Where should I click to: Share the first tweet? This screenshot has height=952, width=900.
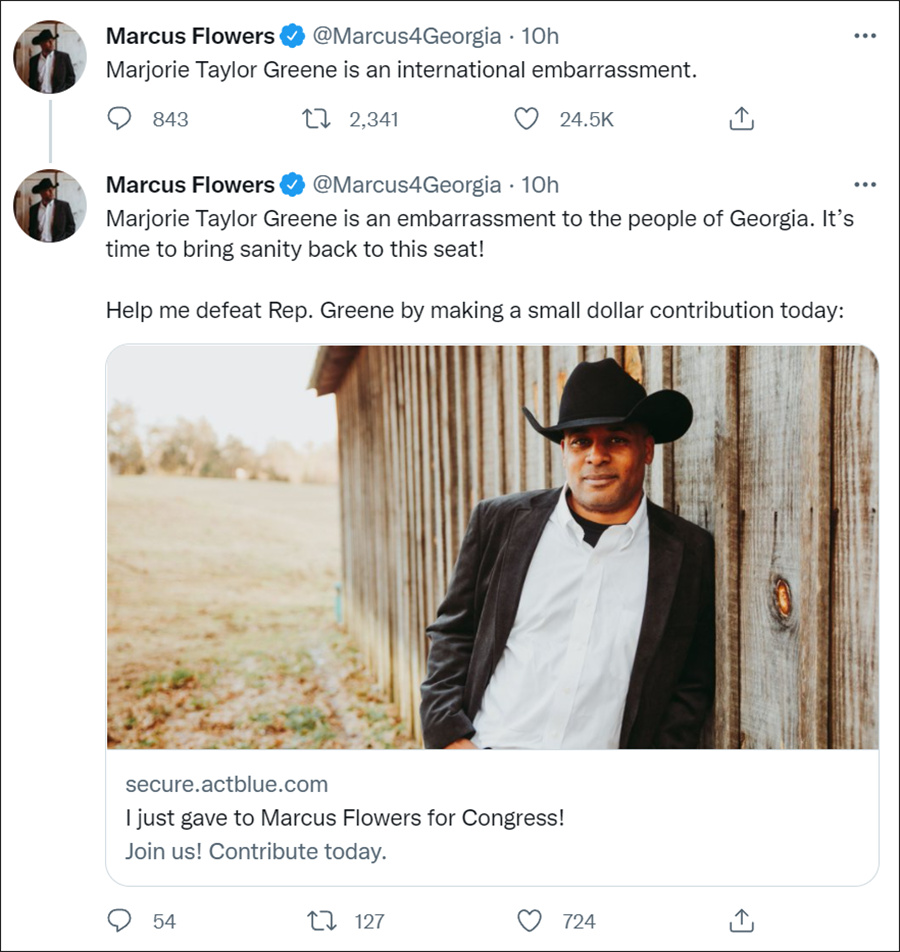[740, 119]
